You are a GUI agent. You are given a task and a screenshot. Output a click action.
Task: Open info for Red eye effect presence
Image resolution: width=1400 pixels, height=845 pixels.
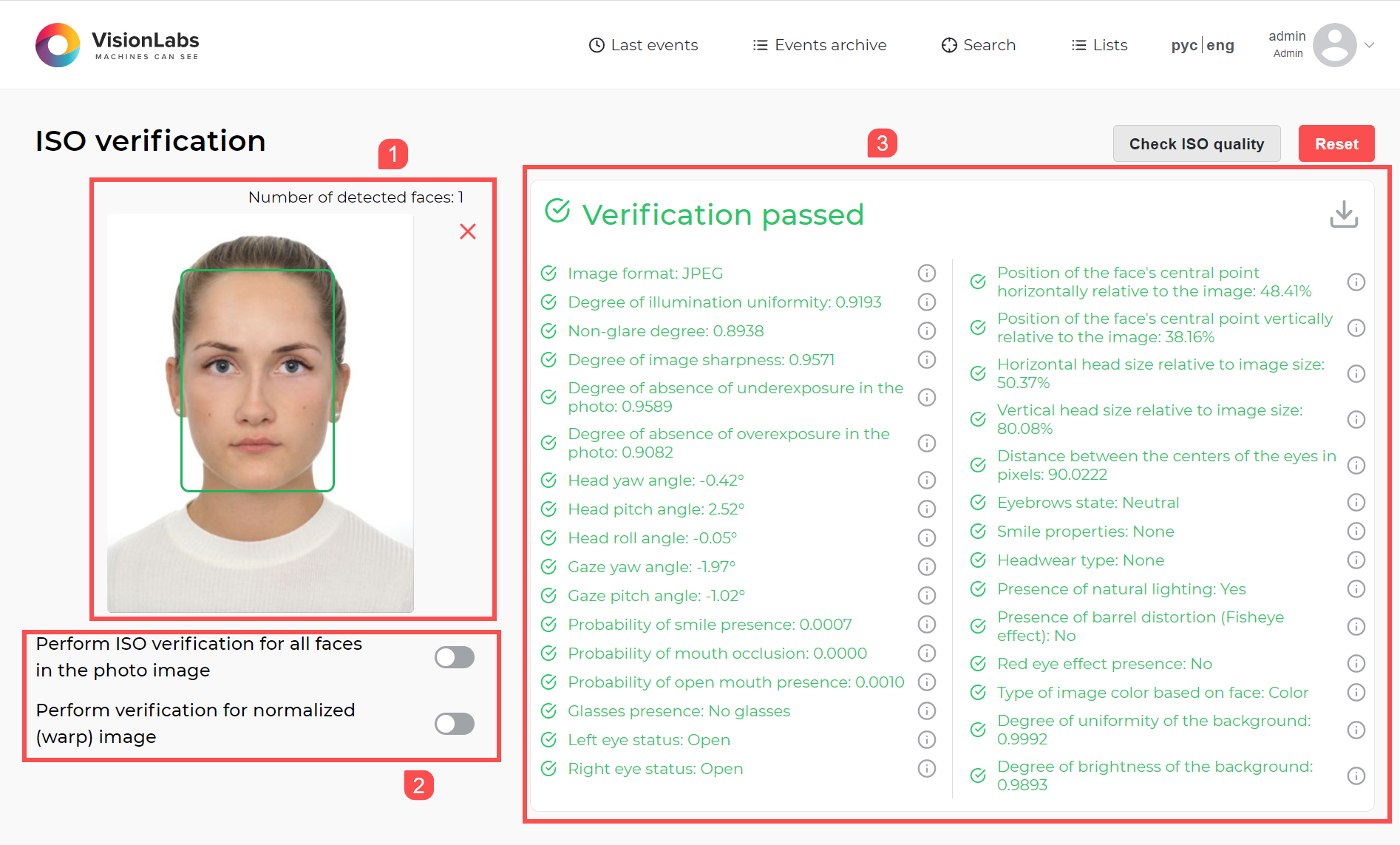tap(1356, 663)
